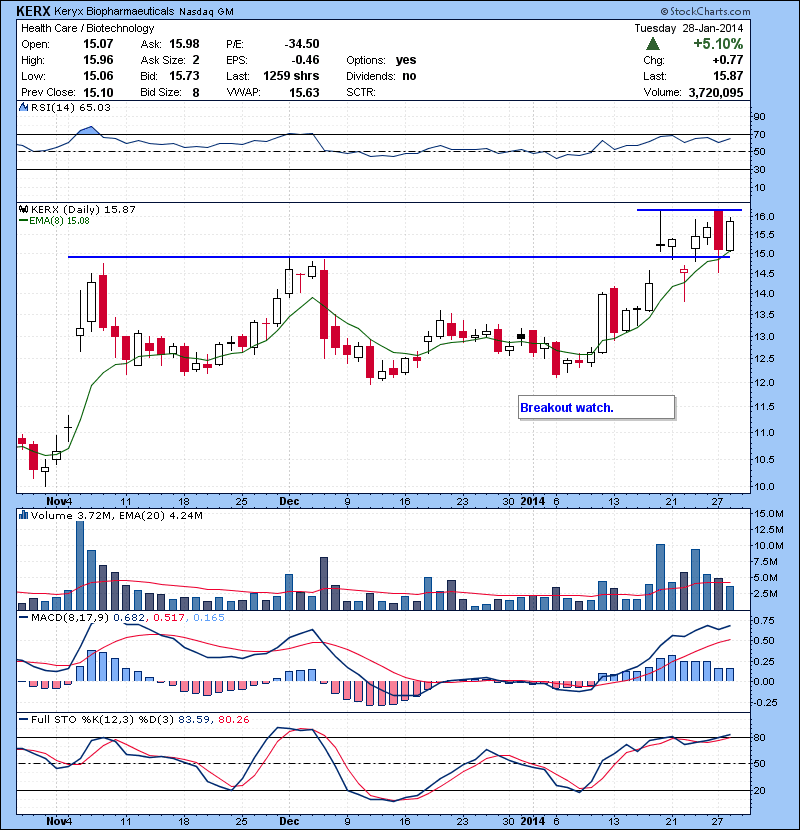The height and width of the screenshot is (830, 800).
Task: Click the Keryx Biopharmaeuticals company name
Action: [x=114, y=11]
